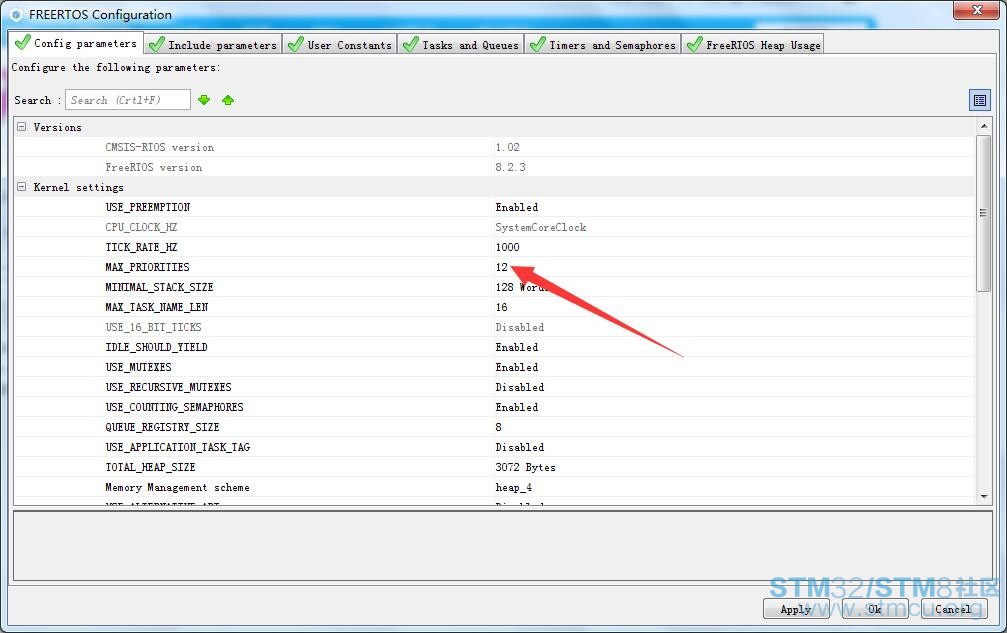The width and height of the screenshot is (1007, 633).
Task: Edit the QUEUE_REGISTRY_SIZE value 8
Action: (x=498, y=427)
